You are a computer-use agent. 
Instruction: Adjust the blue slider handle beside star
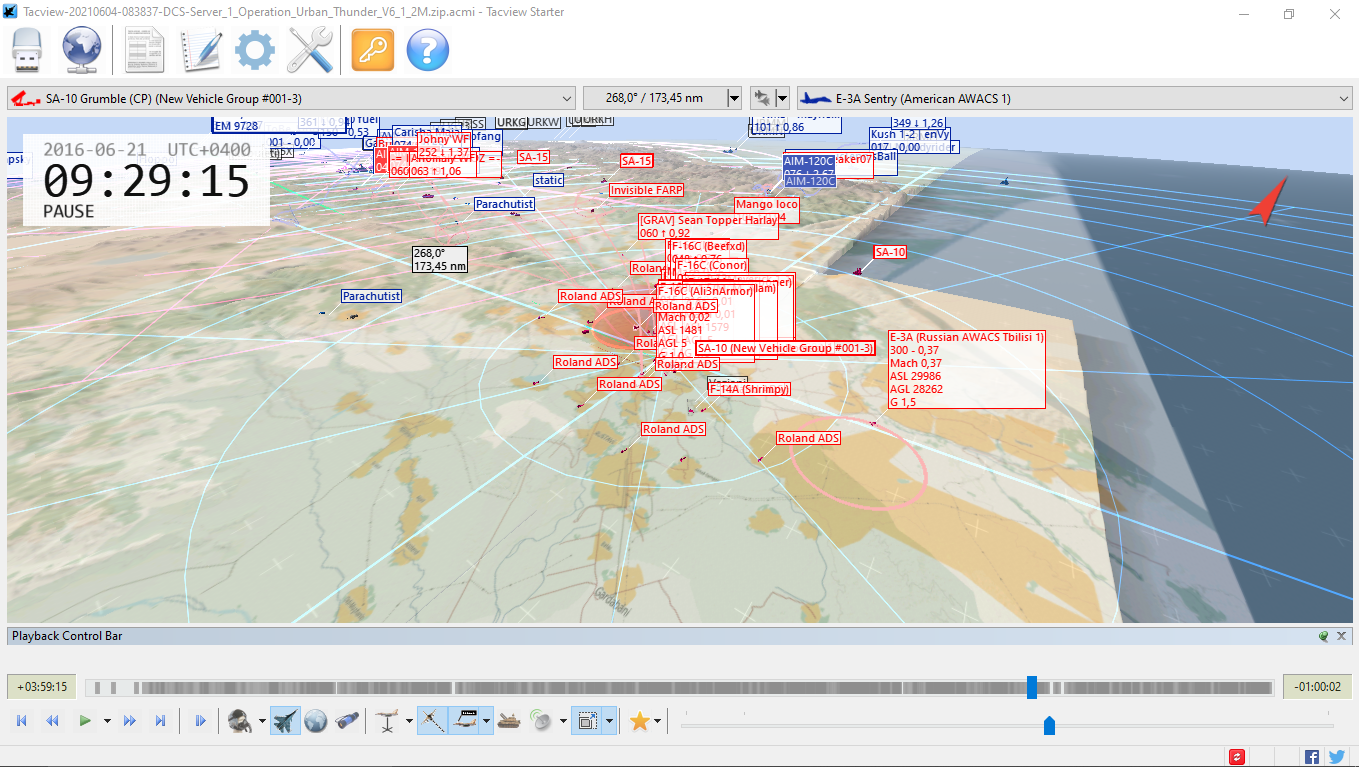coord(1049,725)
